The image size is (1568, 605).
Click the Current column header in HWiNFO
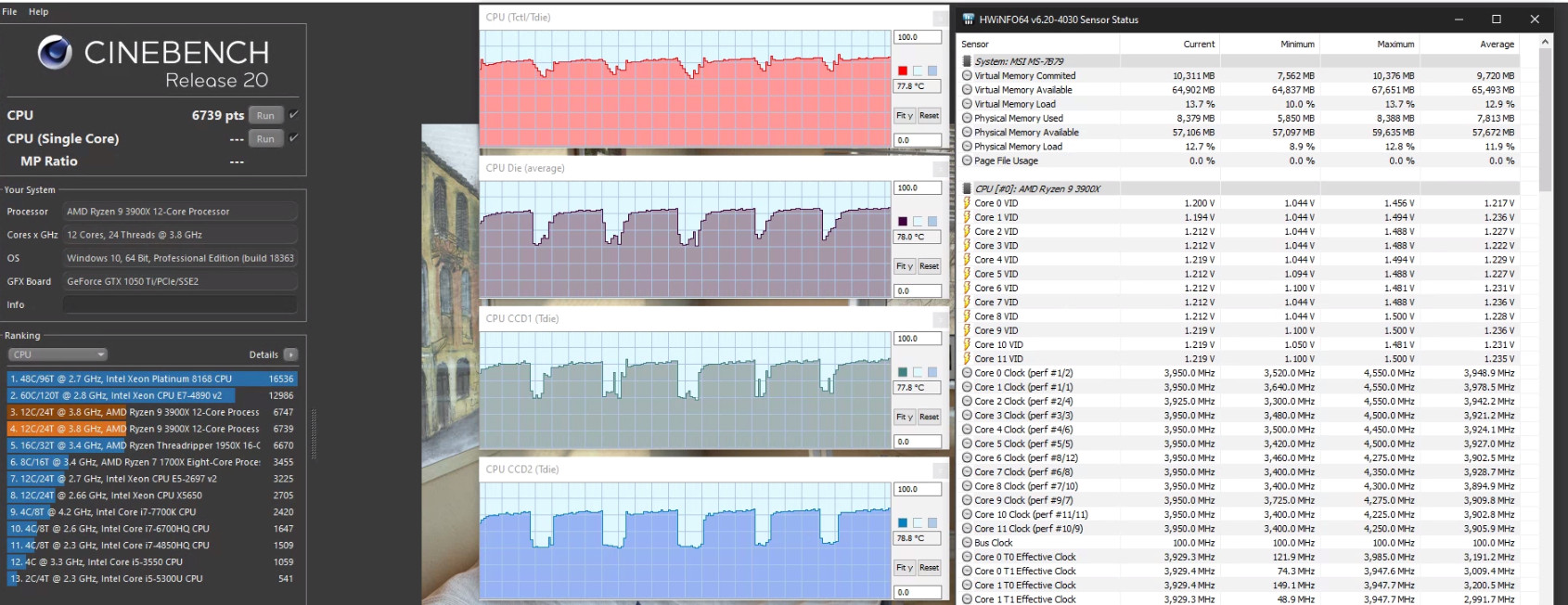[1169, 44]
